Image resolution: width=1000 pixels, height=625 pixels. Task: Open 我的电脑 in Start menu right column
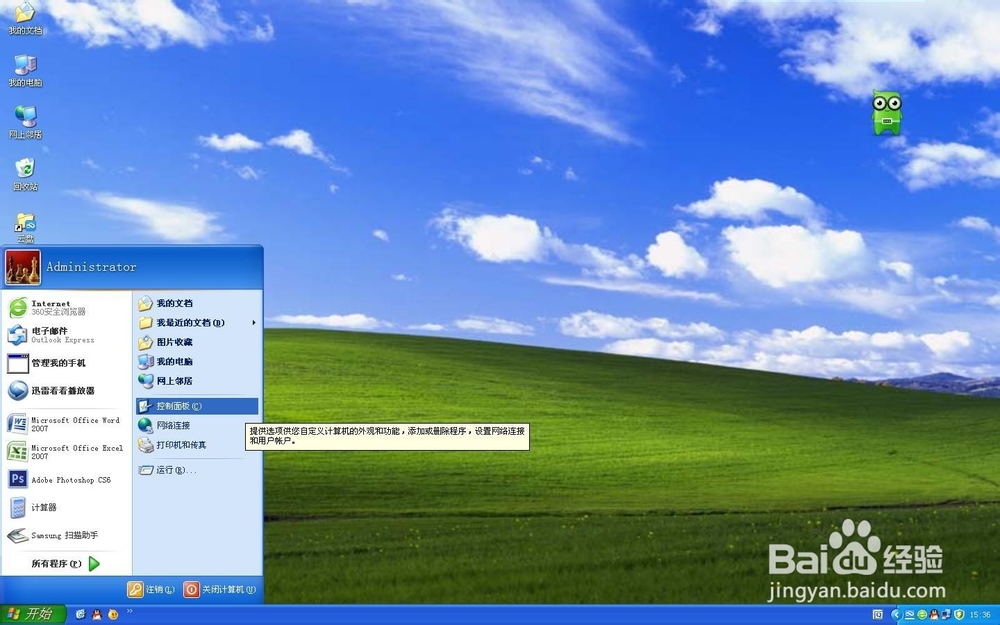pos(197,362)
